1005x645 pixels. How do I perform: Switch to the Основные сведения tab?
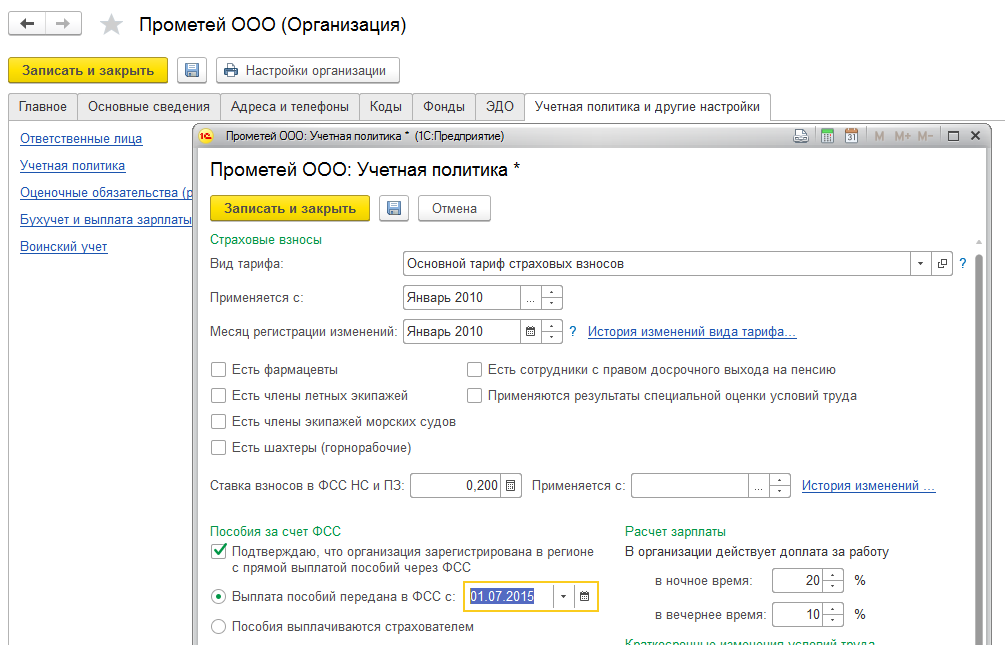pyautogui.click(x=149, y=106)
